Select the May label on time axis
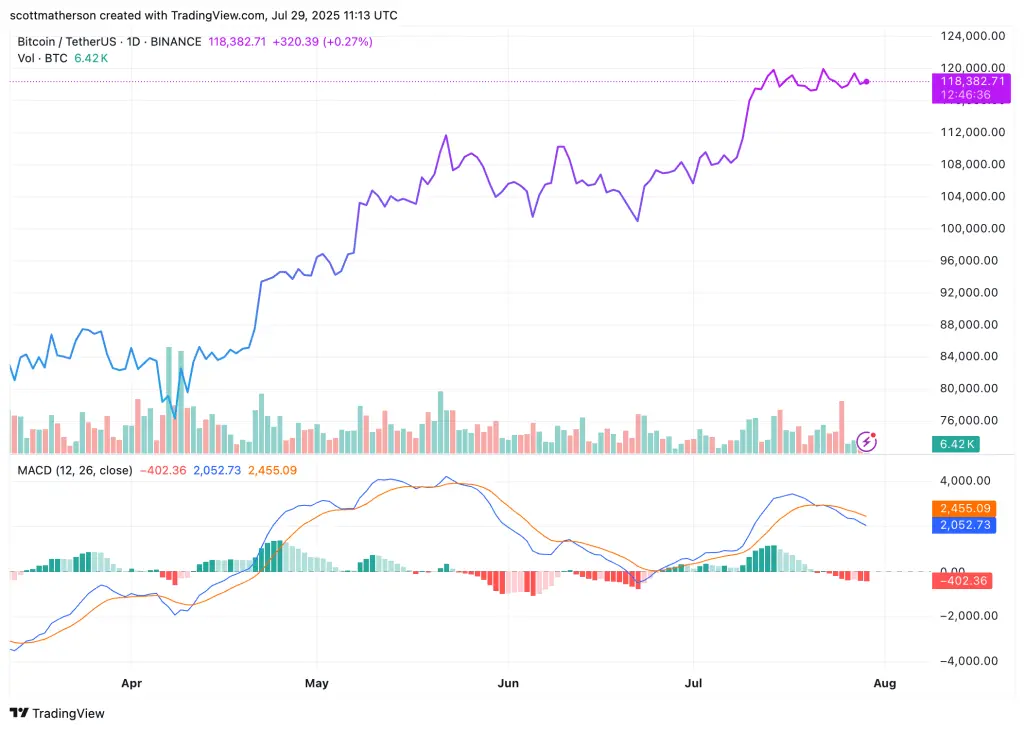The image size is (1024, 730). pyautogui.click(x=317, y=683)
